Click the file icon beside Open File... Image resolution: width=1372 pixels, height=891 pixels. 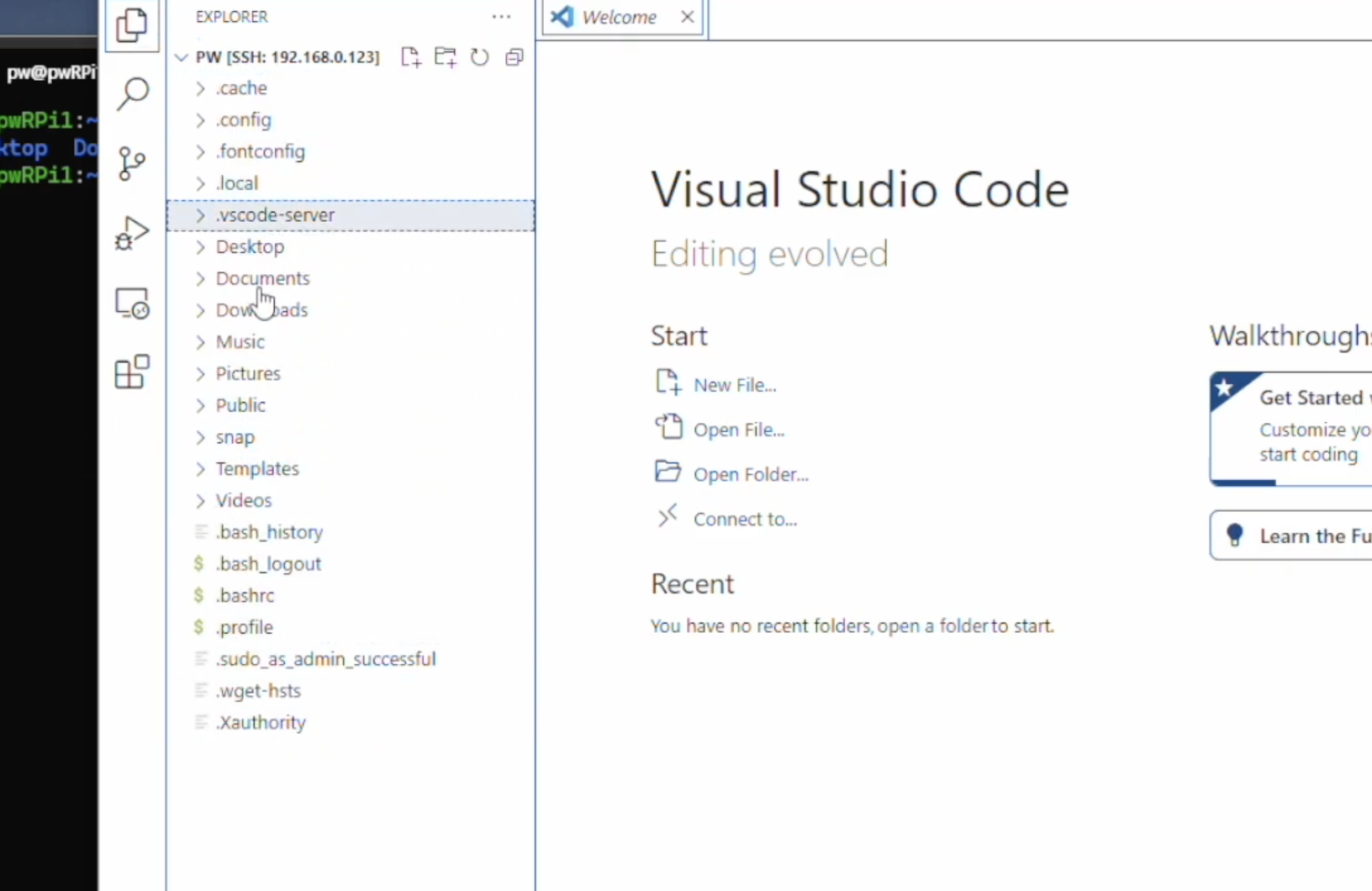click(x=668, y=426)
